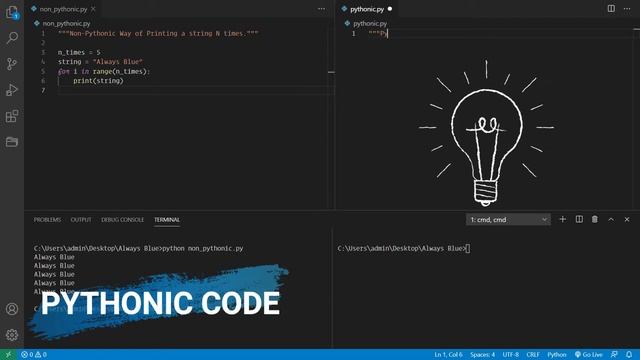Screen dimensions: 640x360
Task: Open the Accounts menu icon
Action: pos(12,309)
